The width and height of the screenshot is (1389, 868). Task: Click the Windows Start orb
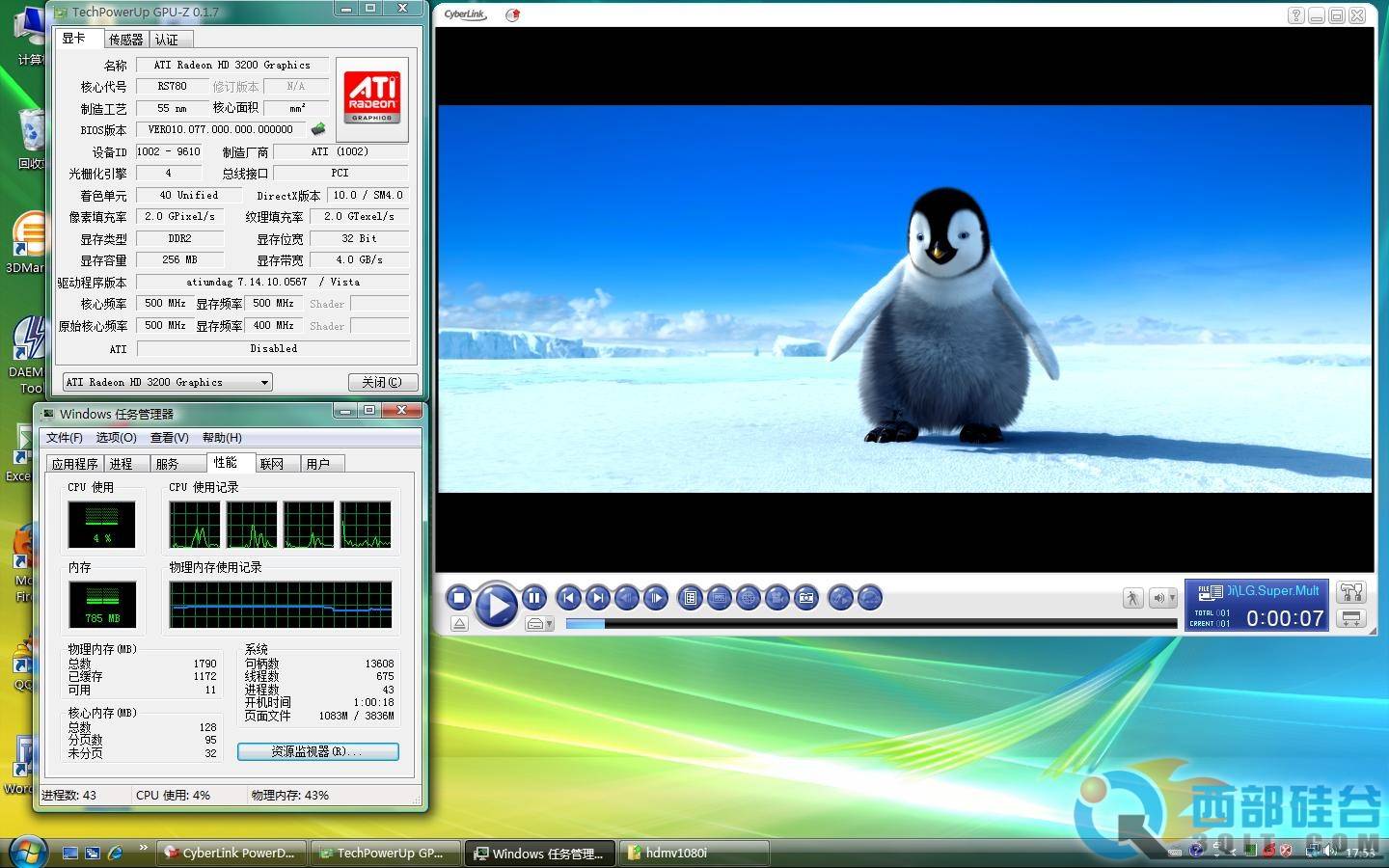(27, 853)
